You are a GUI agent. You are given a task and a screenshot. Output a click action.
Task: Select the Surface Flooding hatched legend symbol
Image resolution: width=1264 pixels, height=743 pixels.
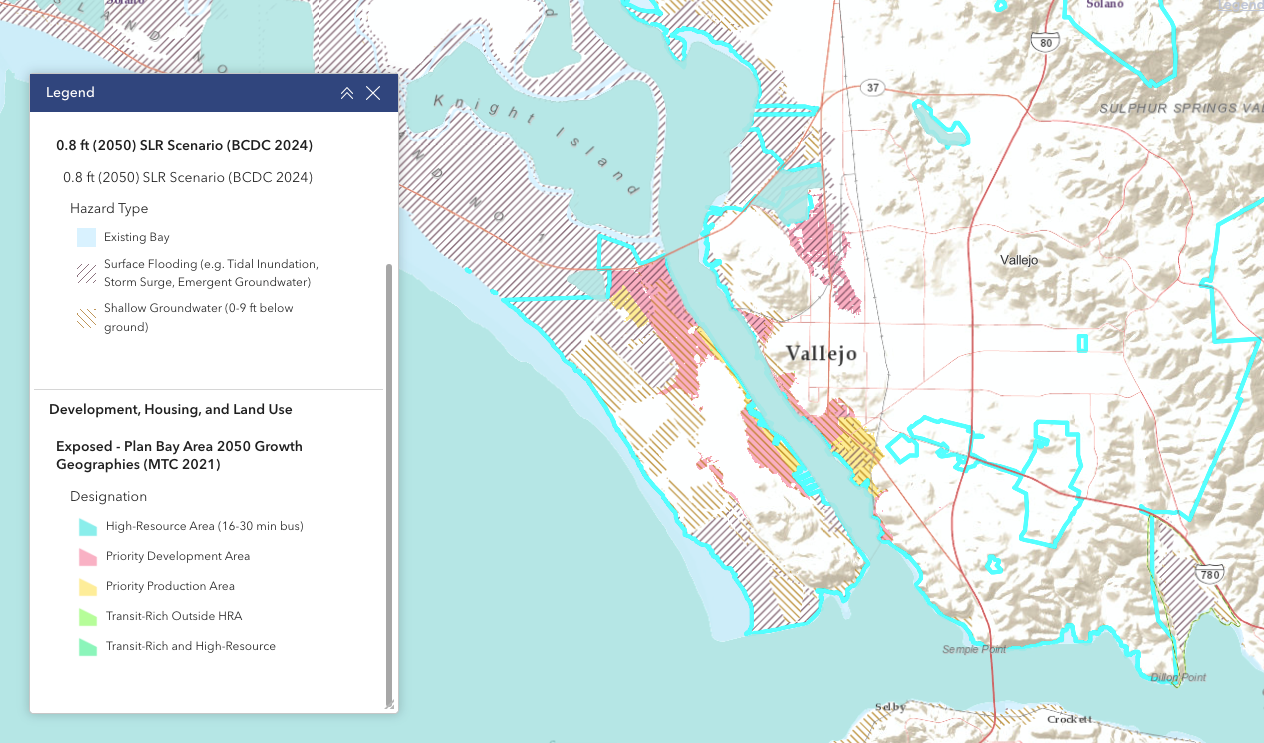pos(86,272)
